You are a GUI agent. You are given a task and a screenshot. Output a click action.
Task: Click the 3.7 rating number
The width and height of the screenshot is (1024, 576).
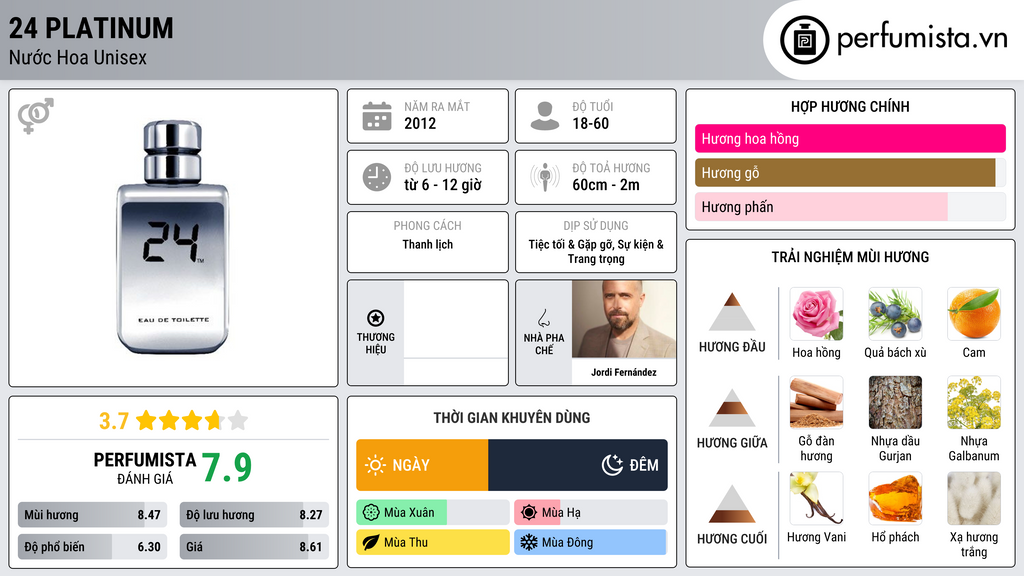click(114, 421)
